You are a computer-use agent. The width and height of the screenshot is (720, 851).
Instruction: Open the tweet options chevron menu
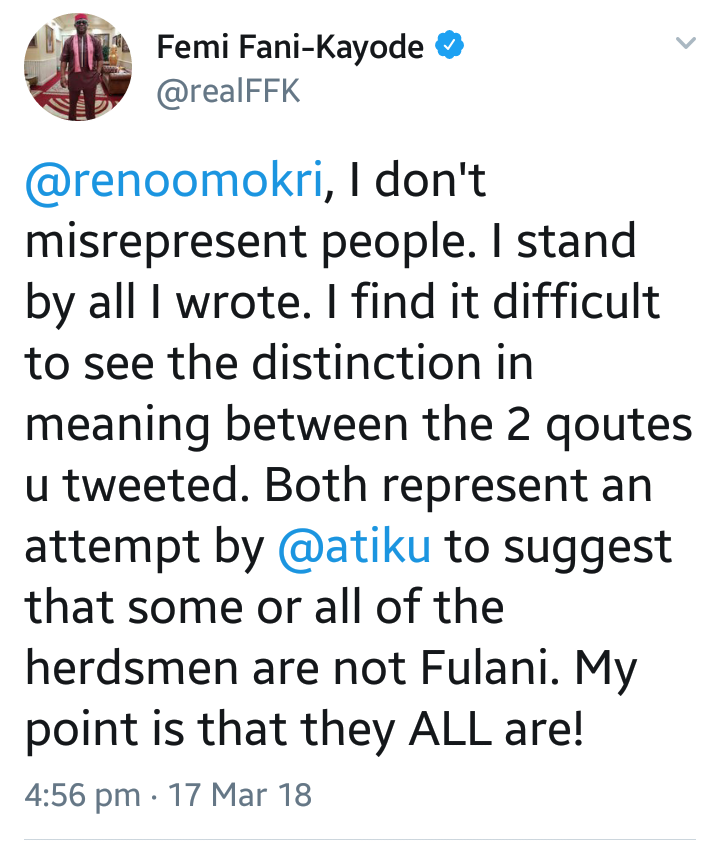pyautogui.click(x=685, y=44)
